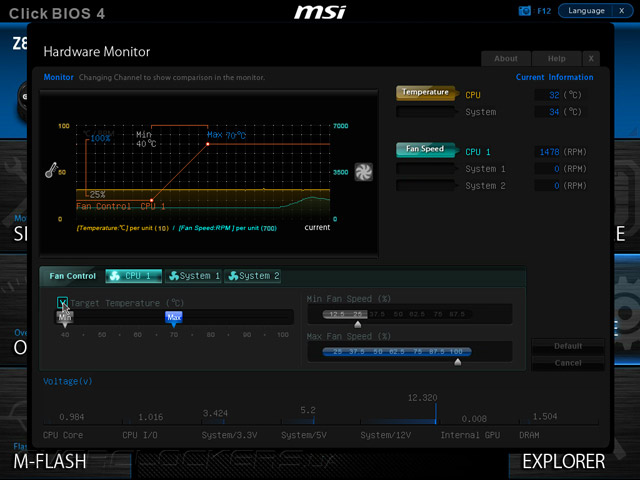This screenshot has width=640, height=480.
Task: Set Min Fan Speed to 50 on scale
Action: point(398,314)
